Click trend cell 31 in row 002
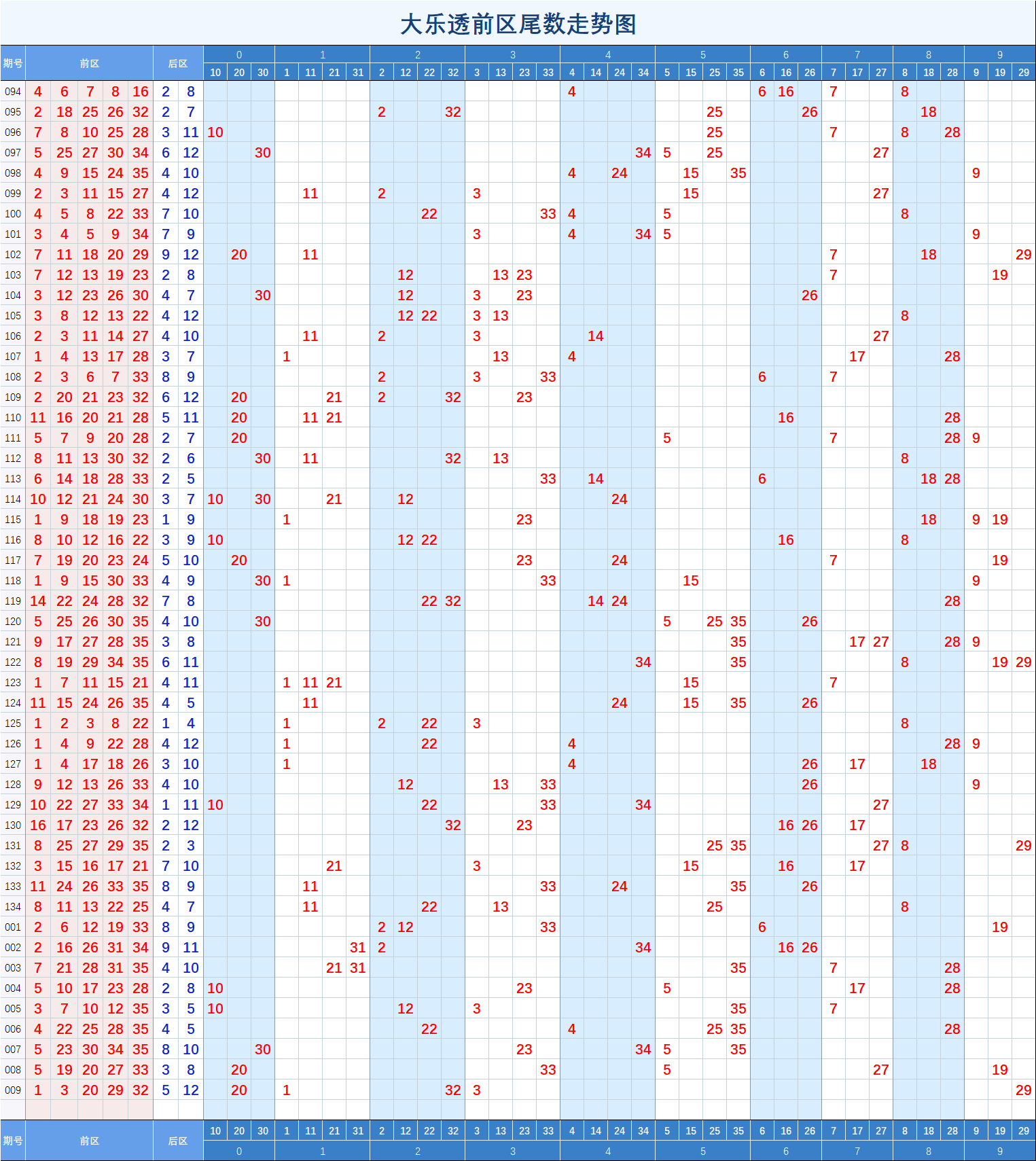Image resolution: width=1036 pixels, height=1161 pixels. pyautogui.click(x=358, y=948)
